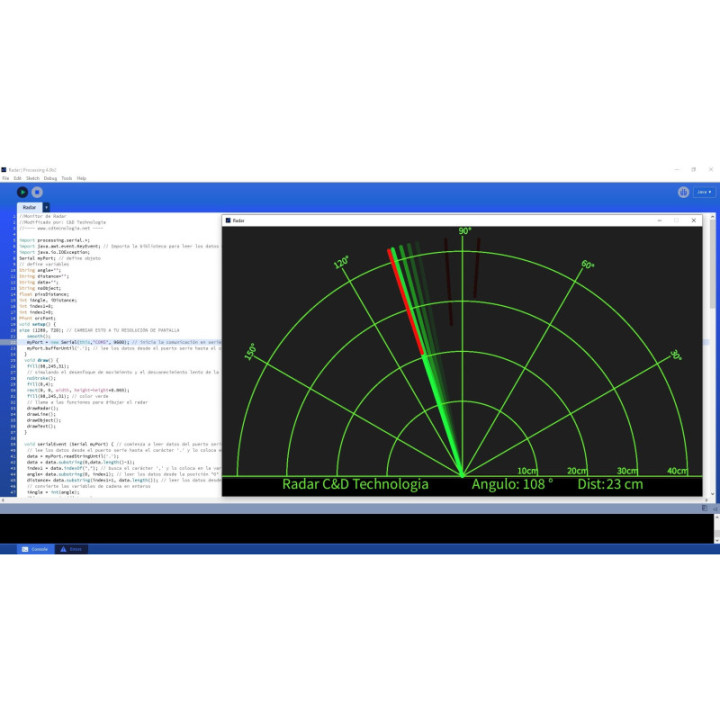Click the 150° label on radar
Screen dimensions: 720x720
pyautogui.click(x=251, y=352)
